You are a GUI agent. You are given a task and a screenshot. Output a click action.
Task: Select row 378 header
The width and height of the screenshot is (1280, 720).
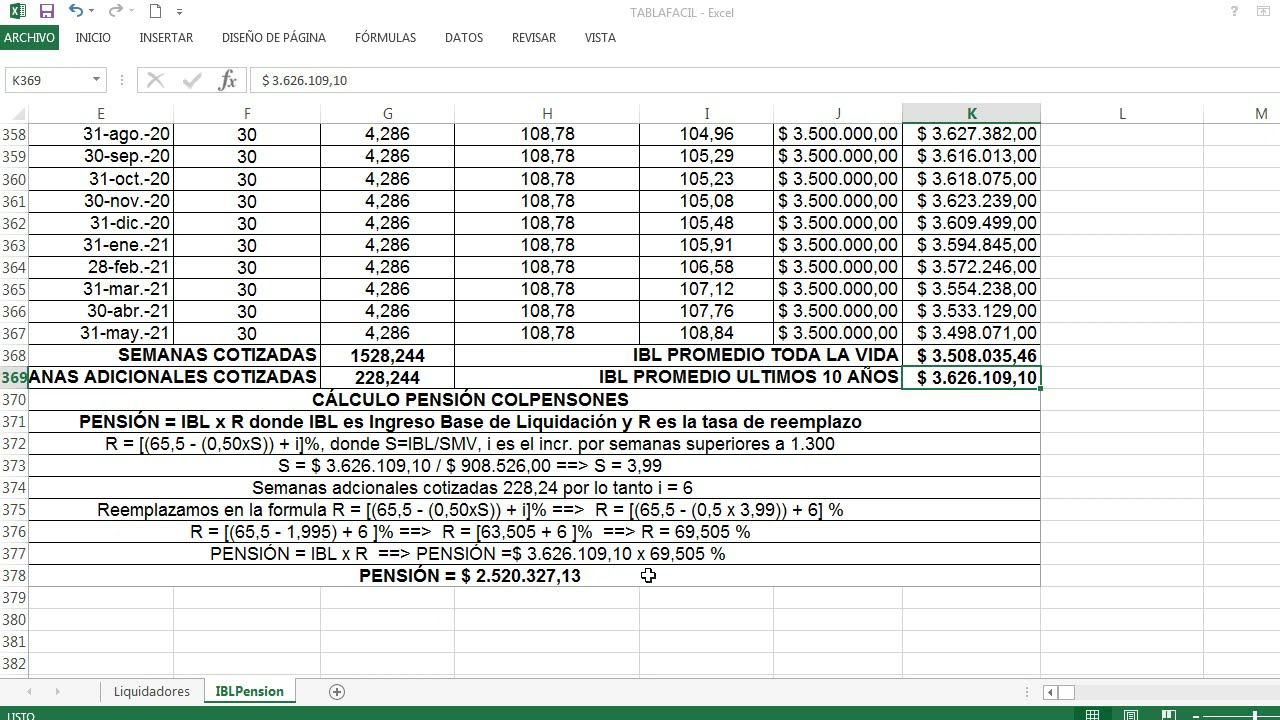pos(14,576)
